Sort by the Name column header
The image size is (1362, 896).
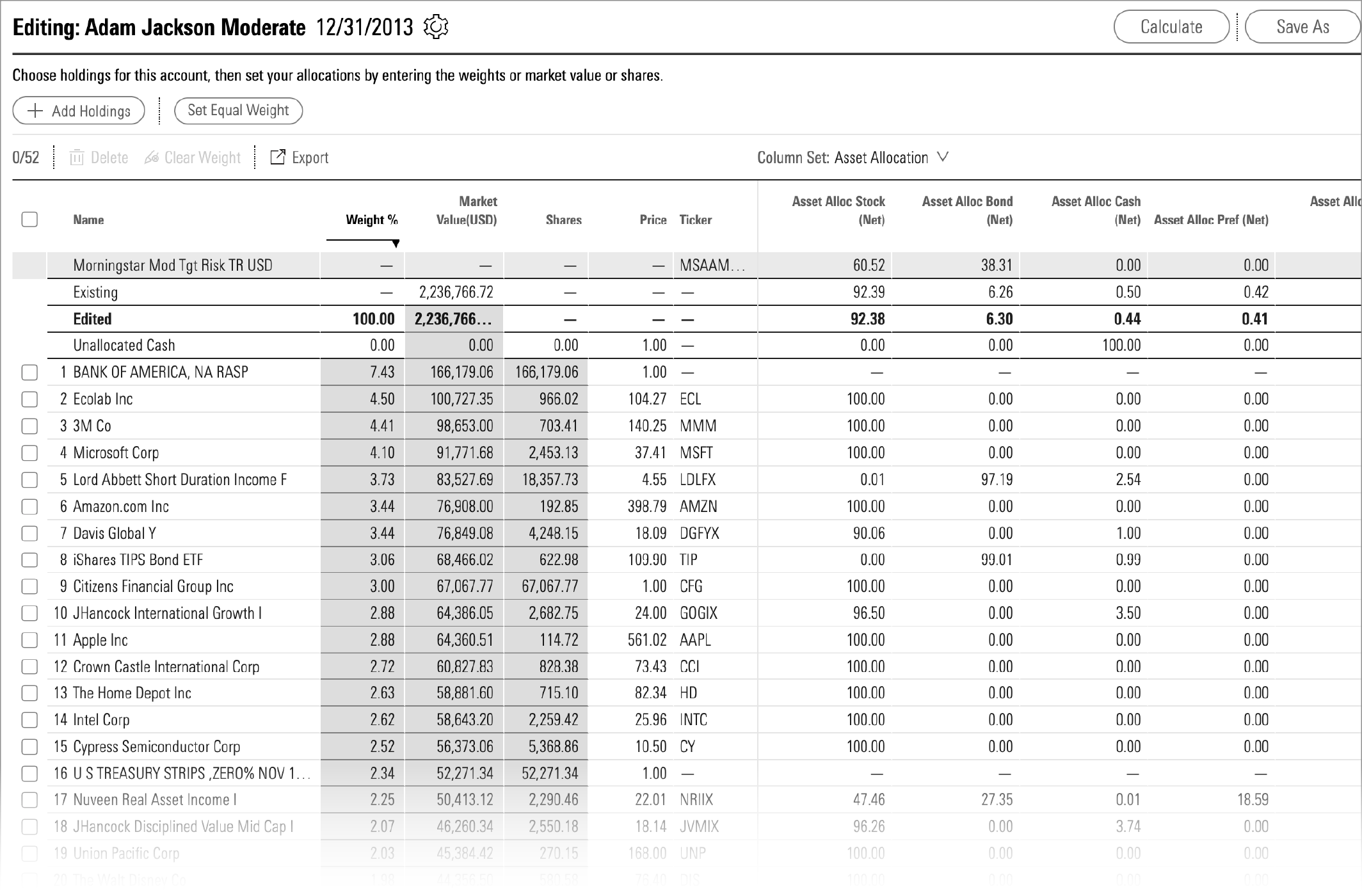click(x=88, y=220)
